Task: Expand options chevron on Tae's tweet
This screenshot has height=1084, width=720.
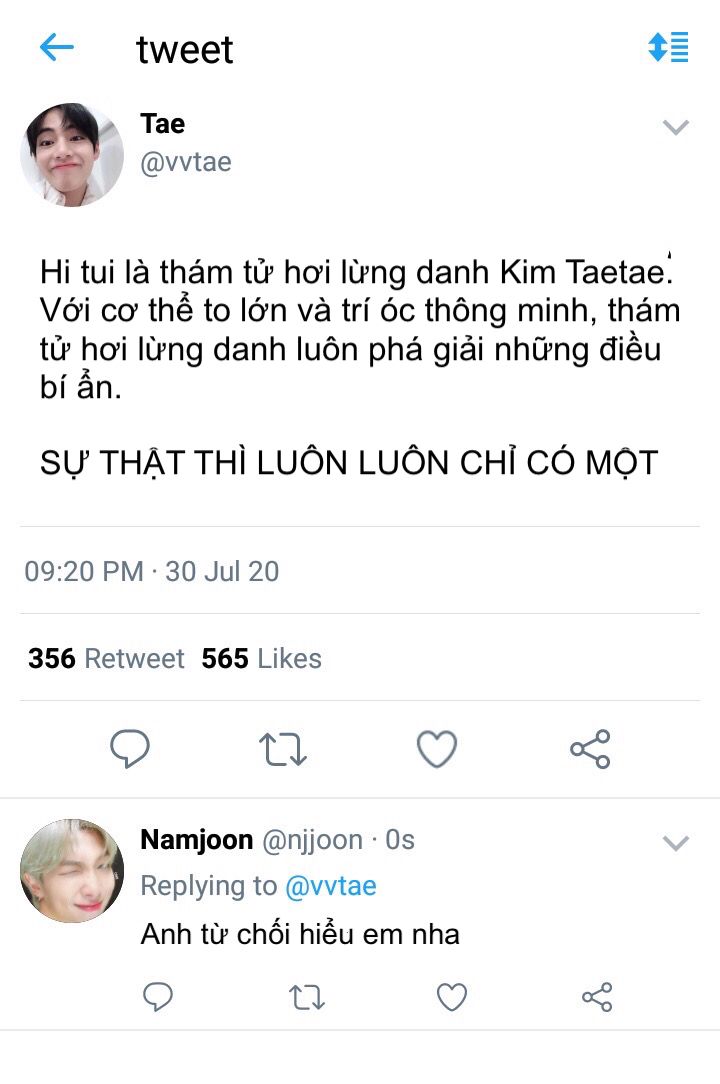Action: click(677, 127)
